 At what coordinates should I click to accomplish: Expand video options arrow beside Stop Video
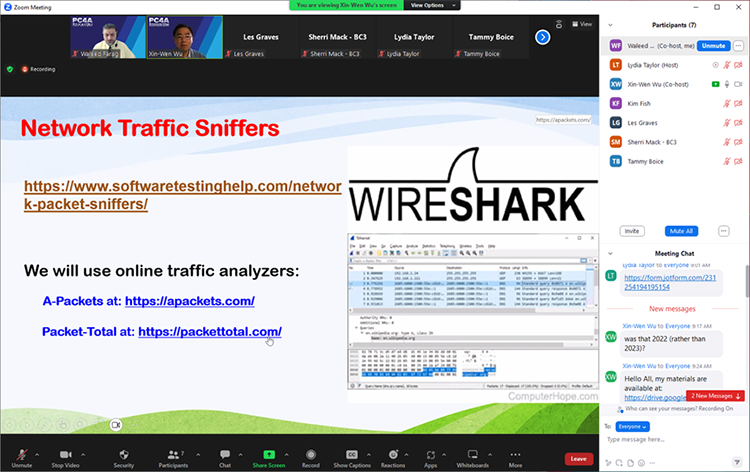tap(83, 454)
